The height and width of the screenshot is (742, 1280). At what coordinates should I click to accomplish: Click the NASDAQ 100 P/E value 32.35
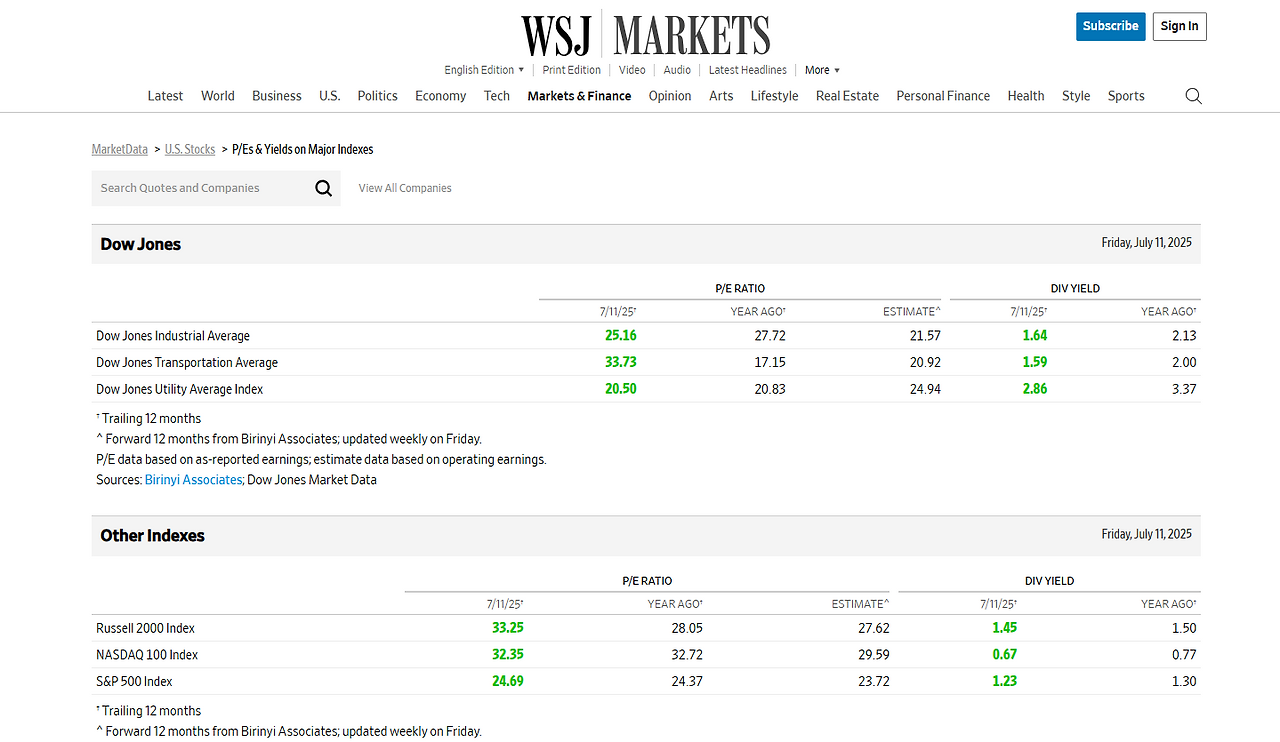pyautogui.click(x=508, y=655)
